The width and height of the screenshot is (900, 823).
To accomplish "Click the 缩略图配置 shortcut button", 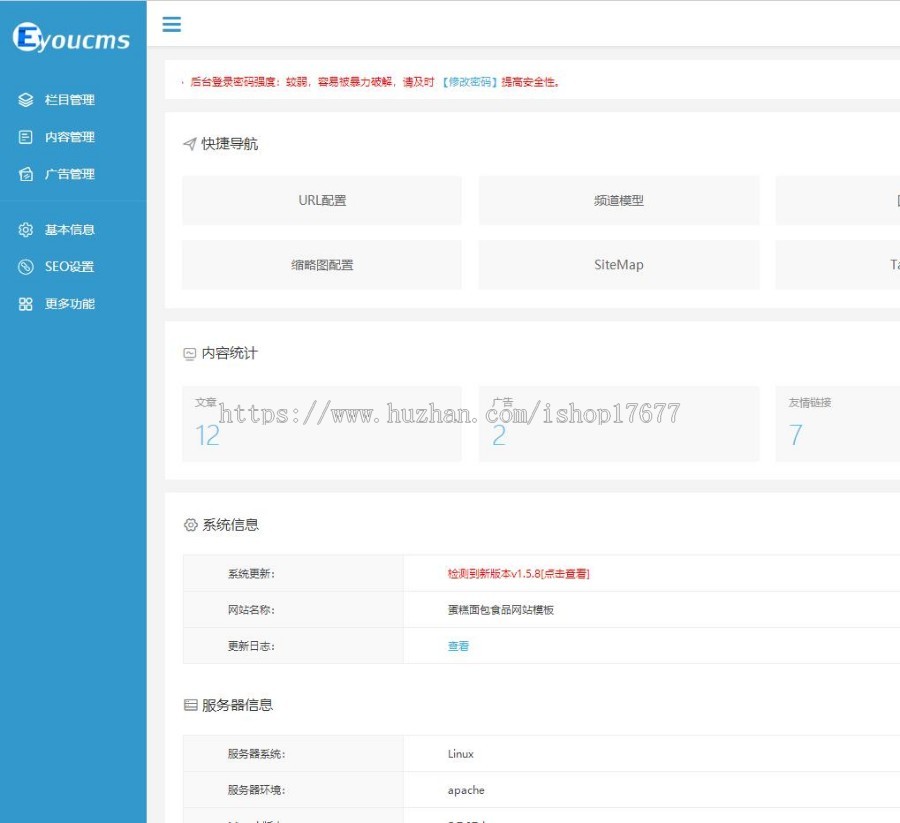I will coord(322,265).
